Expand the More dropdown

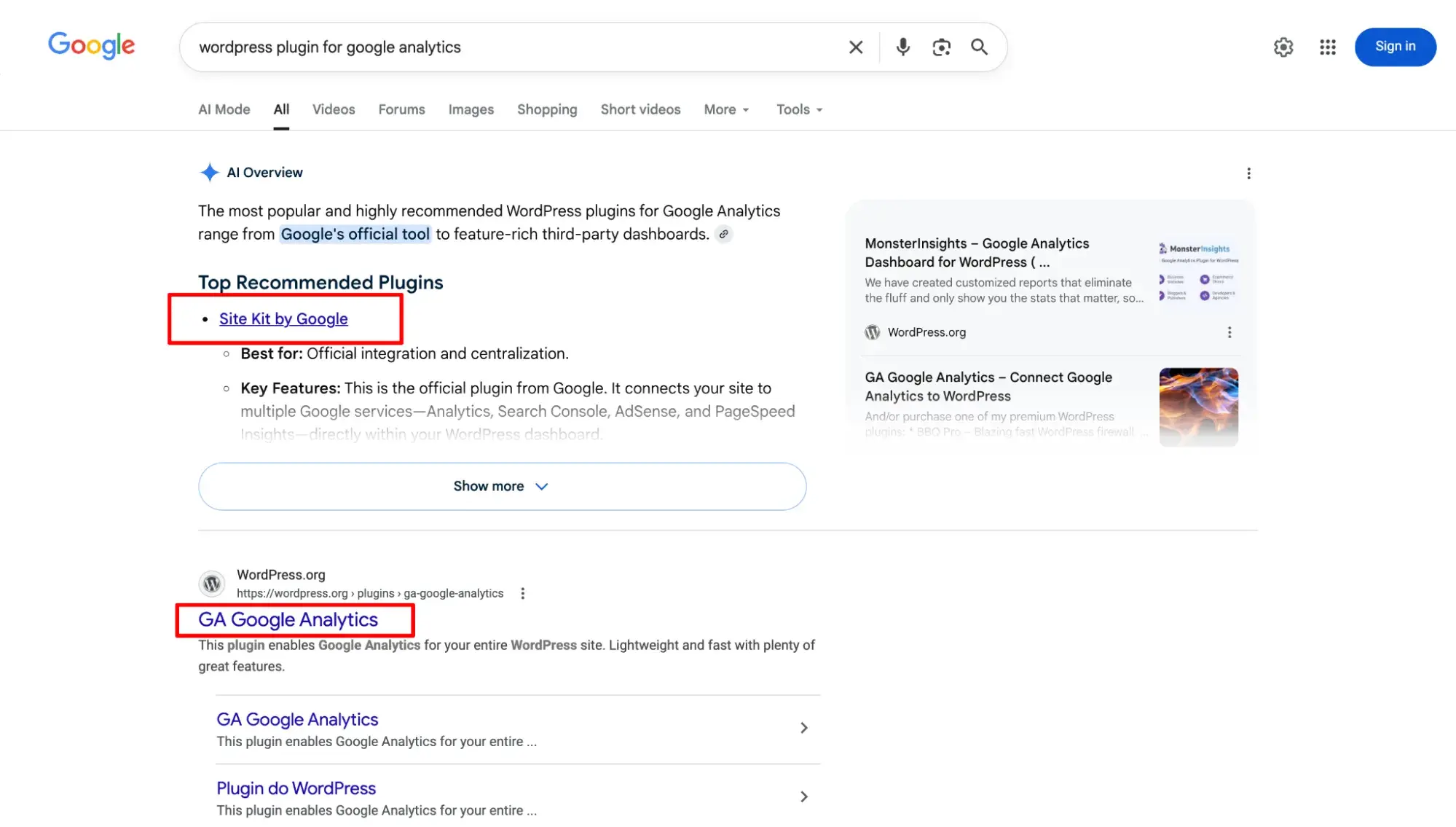pyautogui.click(x=726, y=109)
